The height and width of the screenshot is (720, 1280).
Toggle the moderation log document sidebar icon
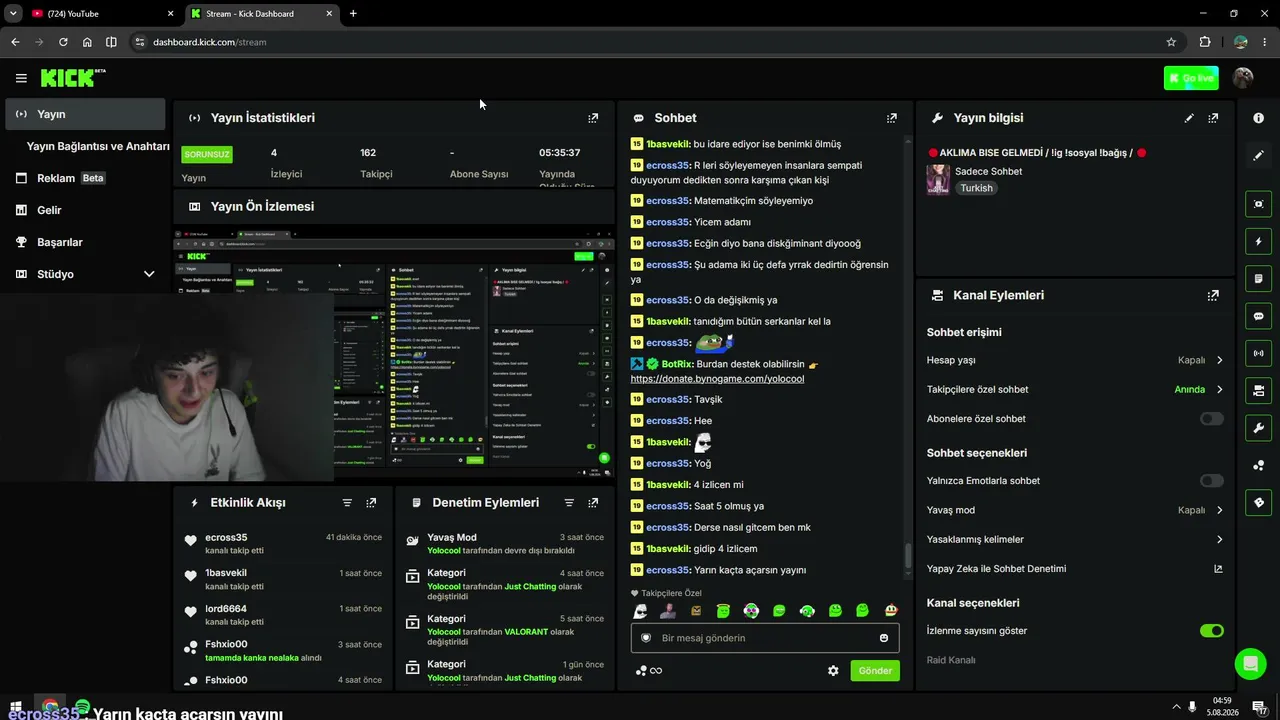click(1258, 278)
